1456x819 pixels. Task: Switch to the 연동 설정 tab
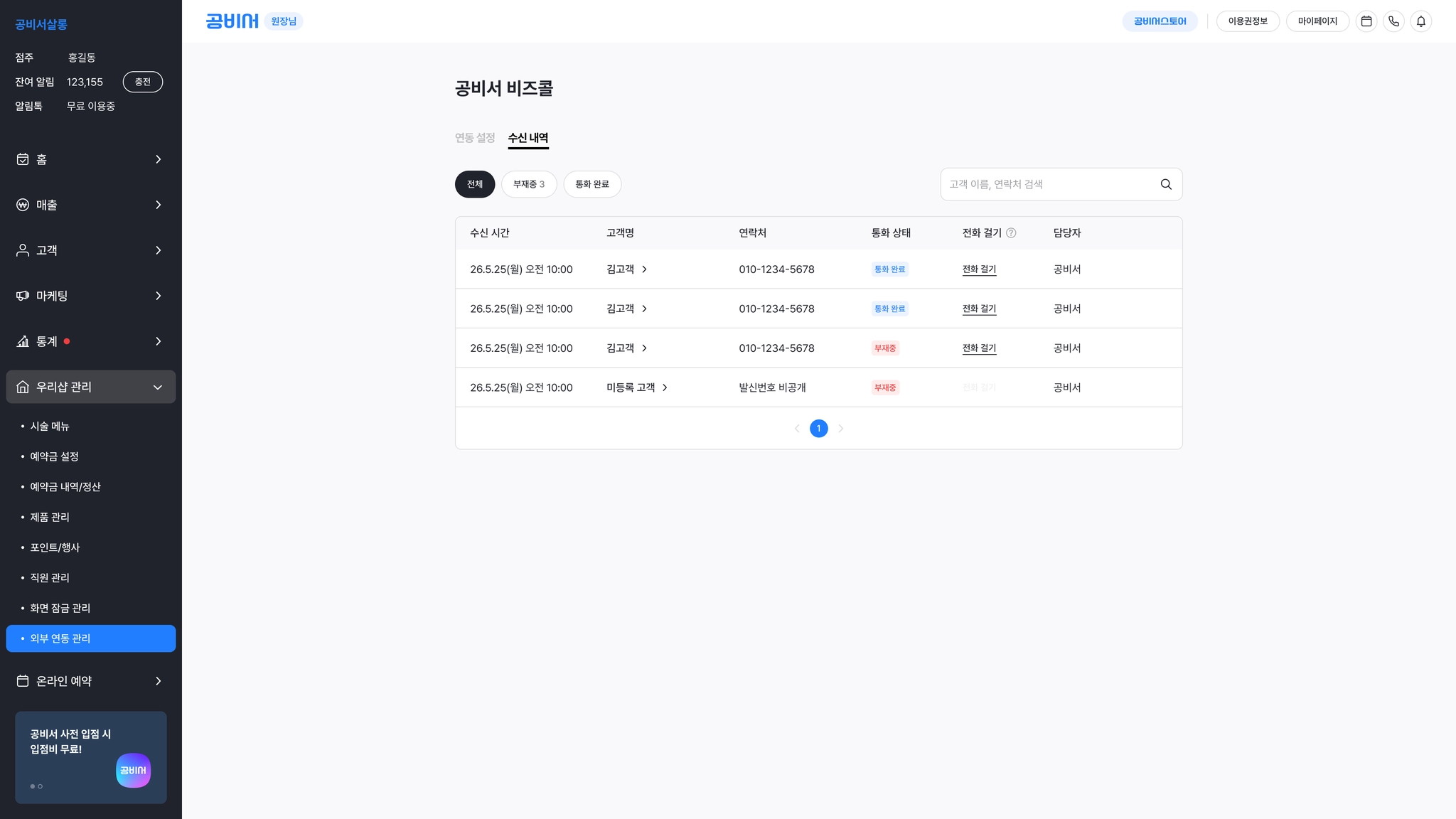click(475, 138)
